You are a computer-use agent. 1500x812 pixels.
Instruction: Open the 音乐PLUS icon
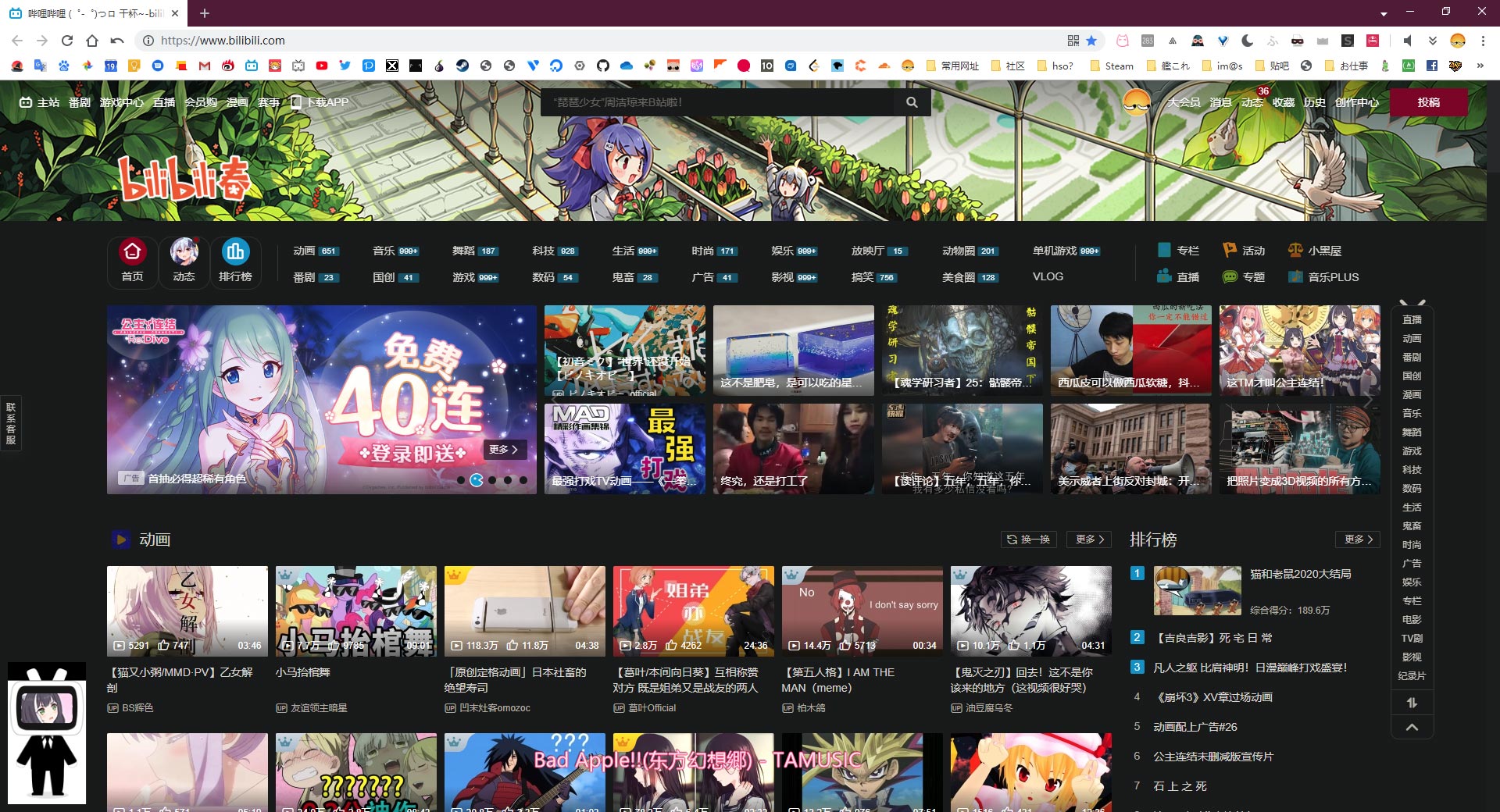pyautogui.click(x=1295, y=276)
